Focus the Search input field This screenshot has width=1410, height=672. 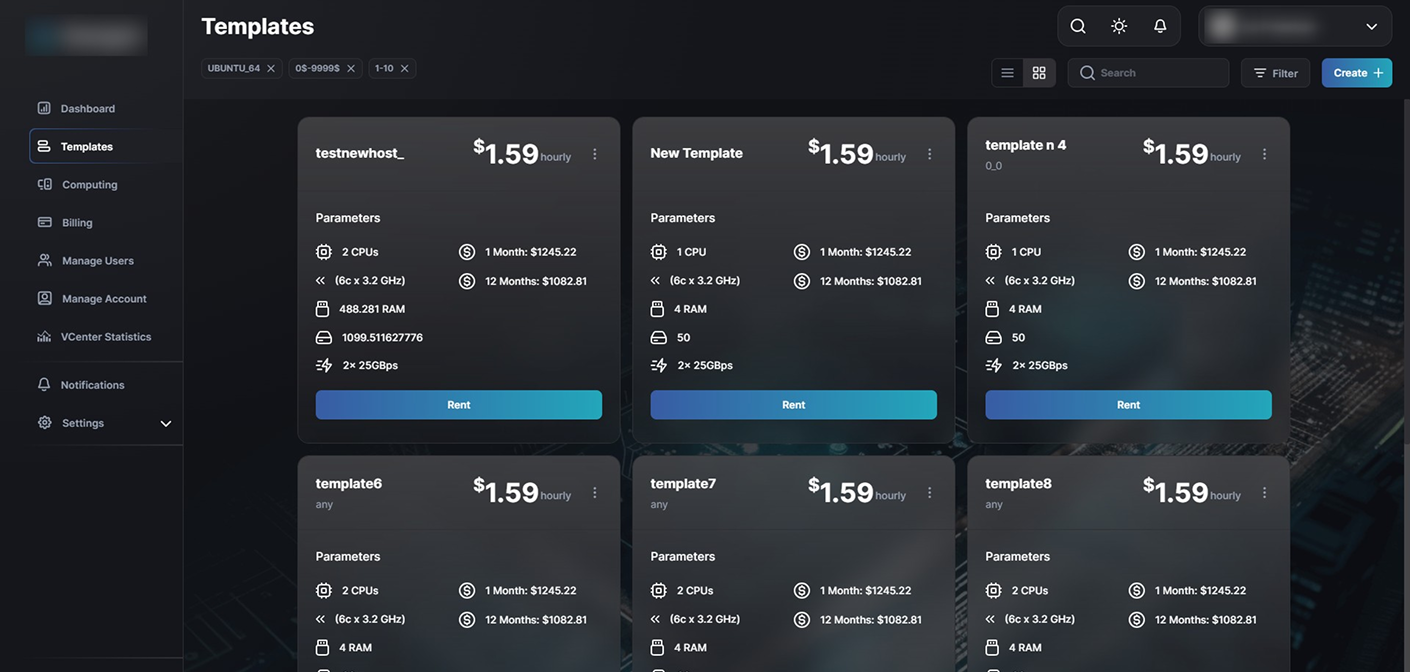1148,73
